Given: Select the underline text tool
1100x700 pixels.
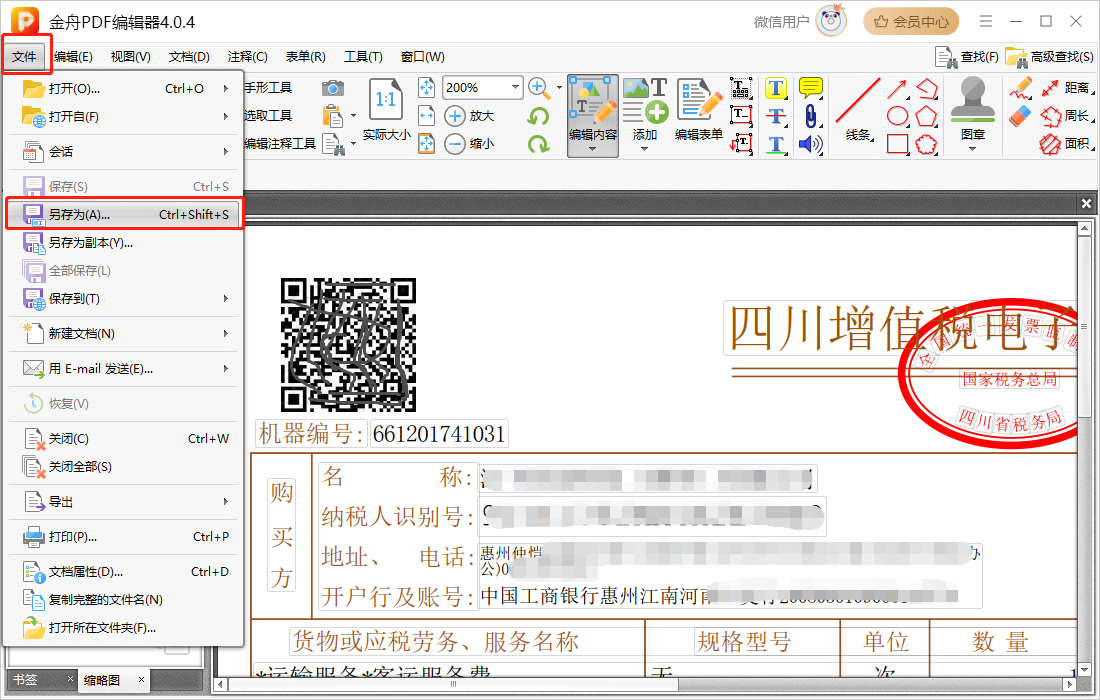Looking at the screenshot, I should pyautogui.click(x=775, y=144).
